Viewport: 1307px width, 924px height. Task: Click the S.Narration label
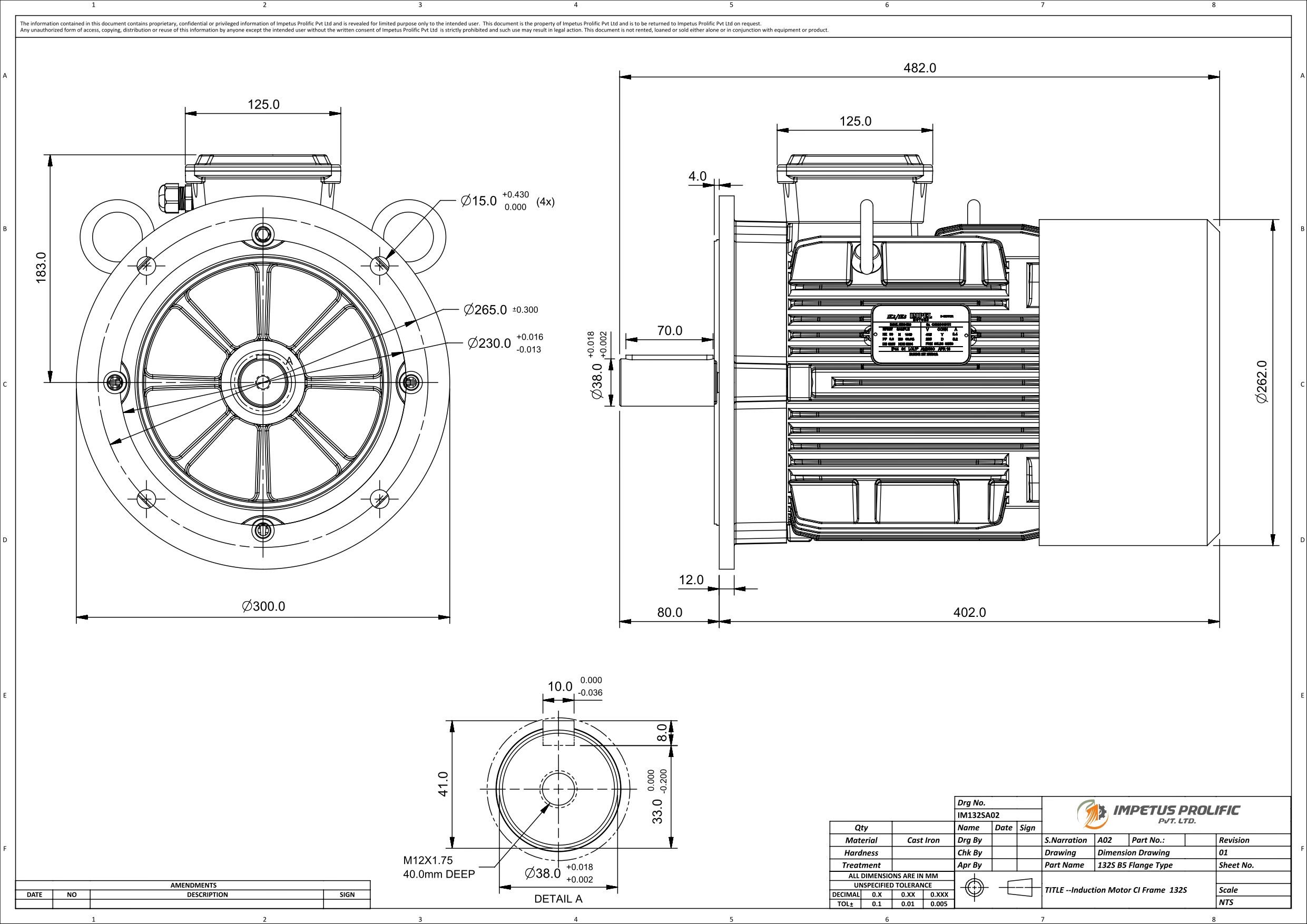click(x=1066, y=840)
